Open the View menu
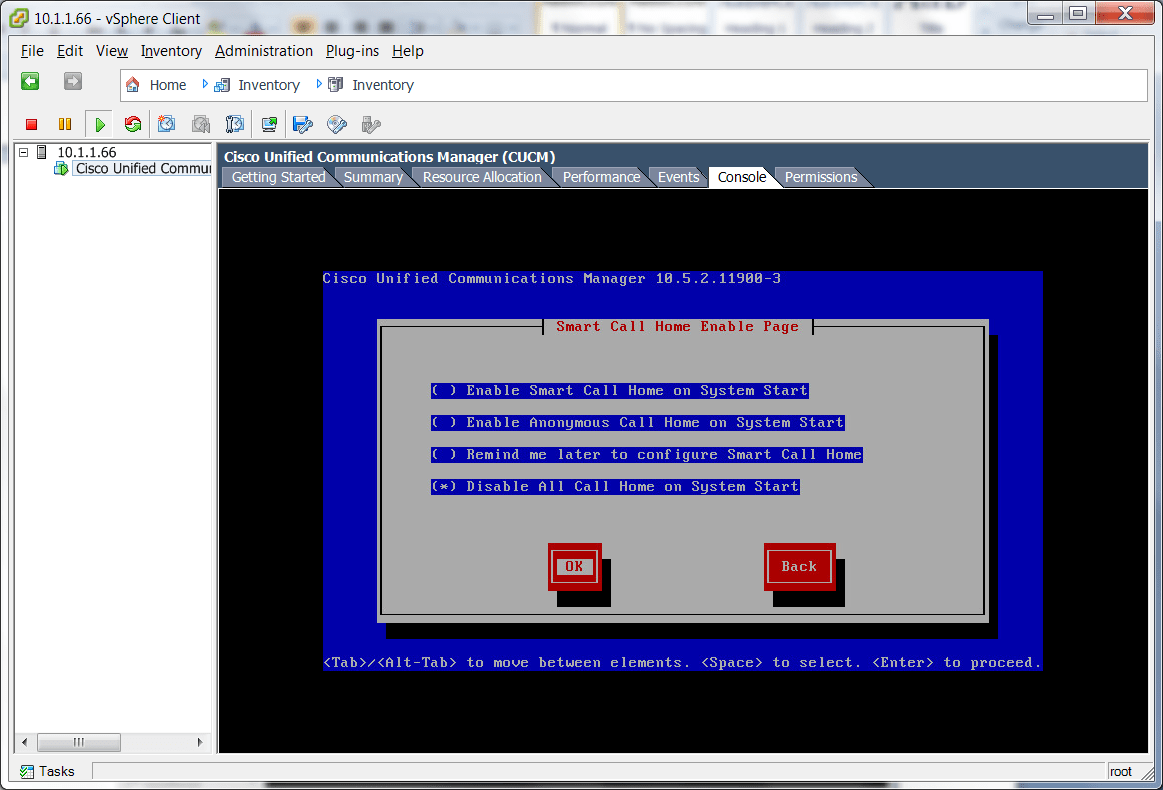1163x790 pixels. point(112,51)
